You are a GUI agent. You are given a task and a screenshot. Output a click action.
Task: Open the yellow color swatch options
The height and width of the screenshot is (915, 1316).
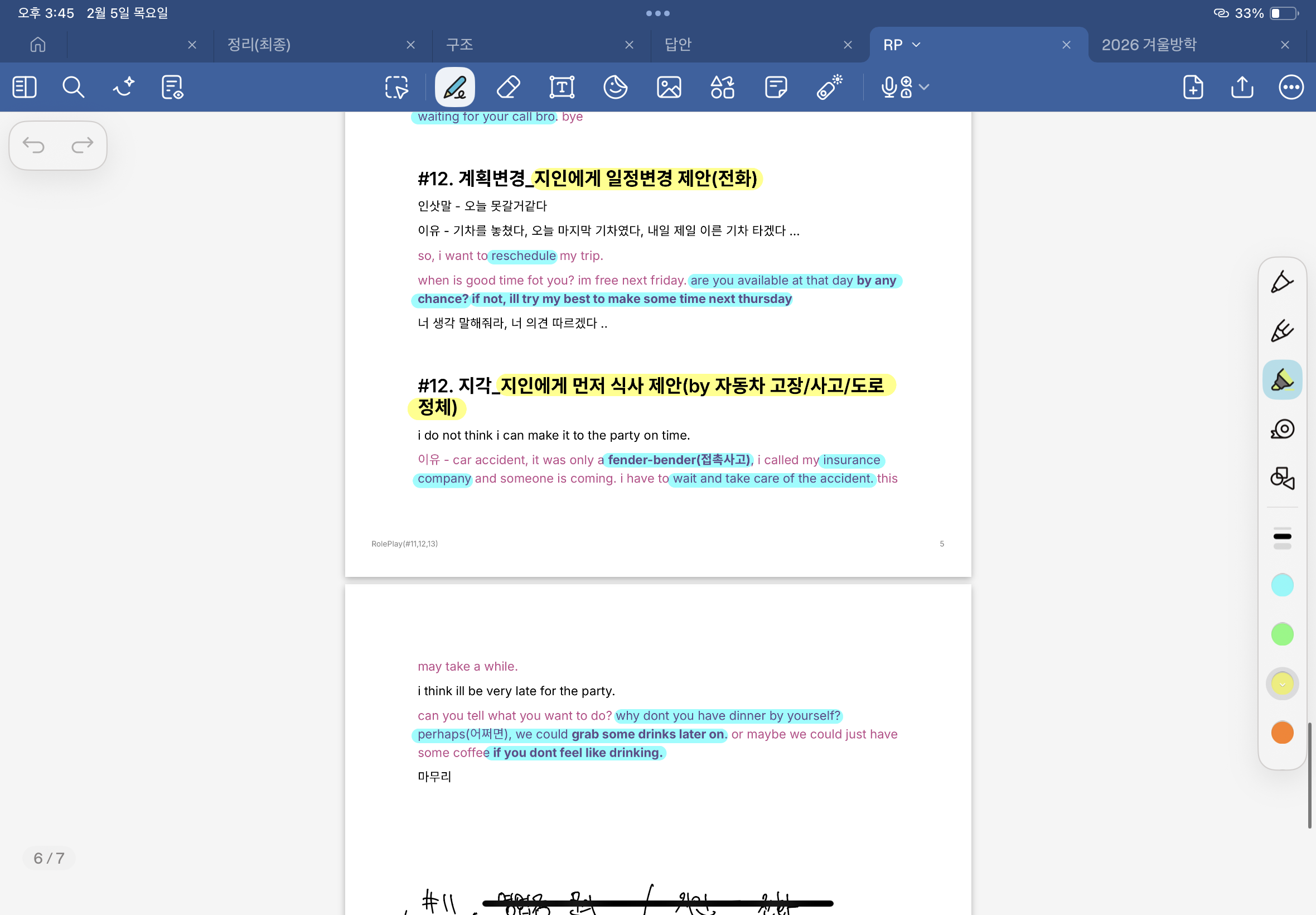(x=1281, y=683)
